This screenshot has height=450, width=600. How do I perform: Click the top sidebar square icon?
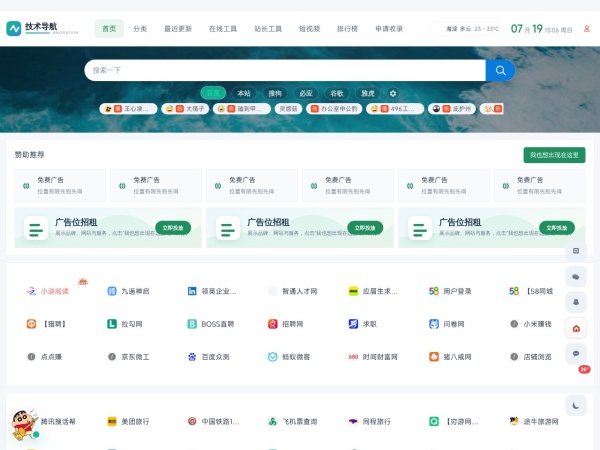[x=576, y=251]
